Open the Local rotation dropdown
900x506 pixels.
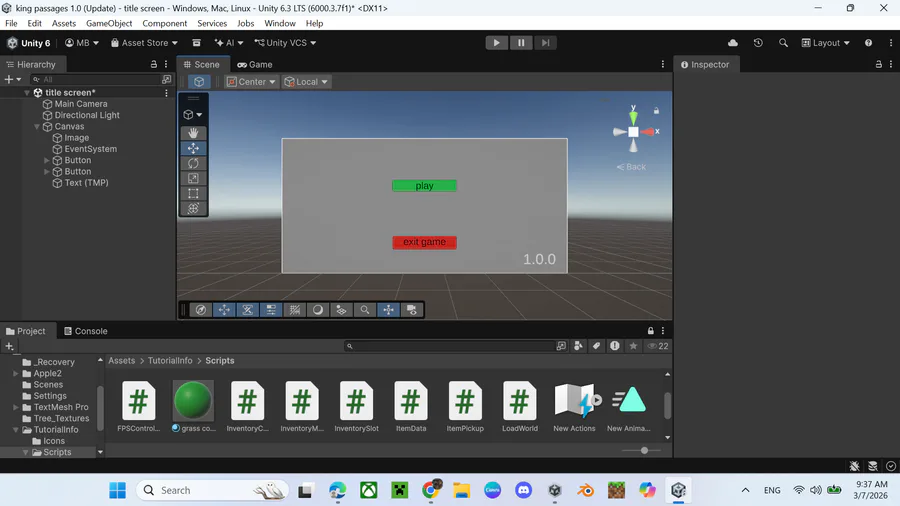pyautogui.click(x=307, y=81)
